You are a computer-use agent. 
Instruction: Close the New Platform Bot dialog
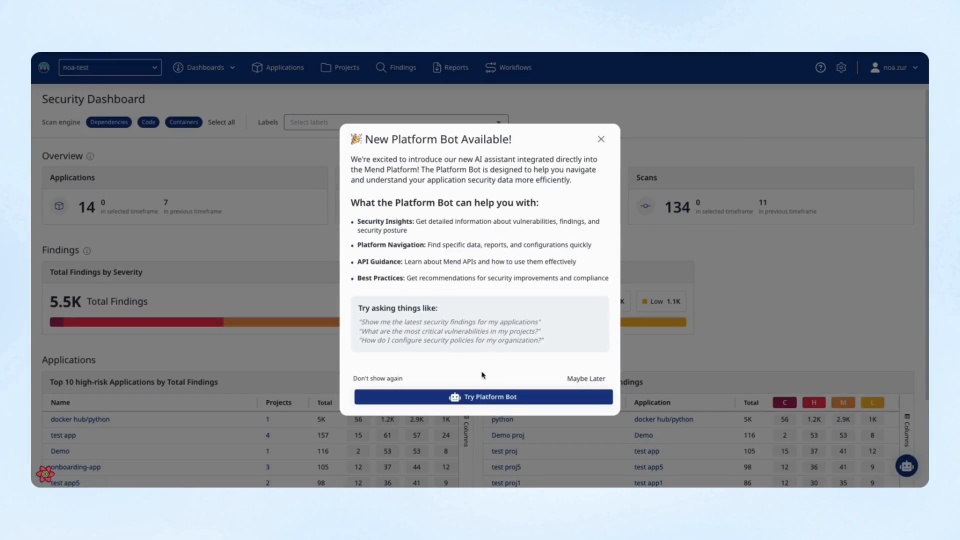(601, 139)
